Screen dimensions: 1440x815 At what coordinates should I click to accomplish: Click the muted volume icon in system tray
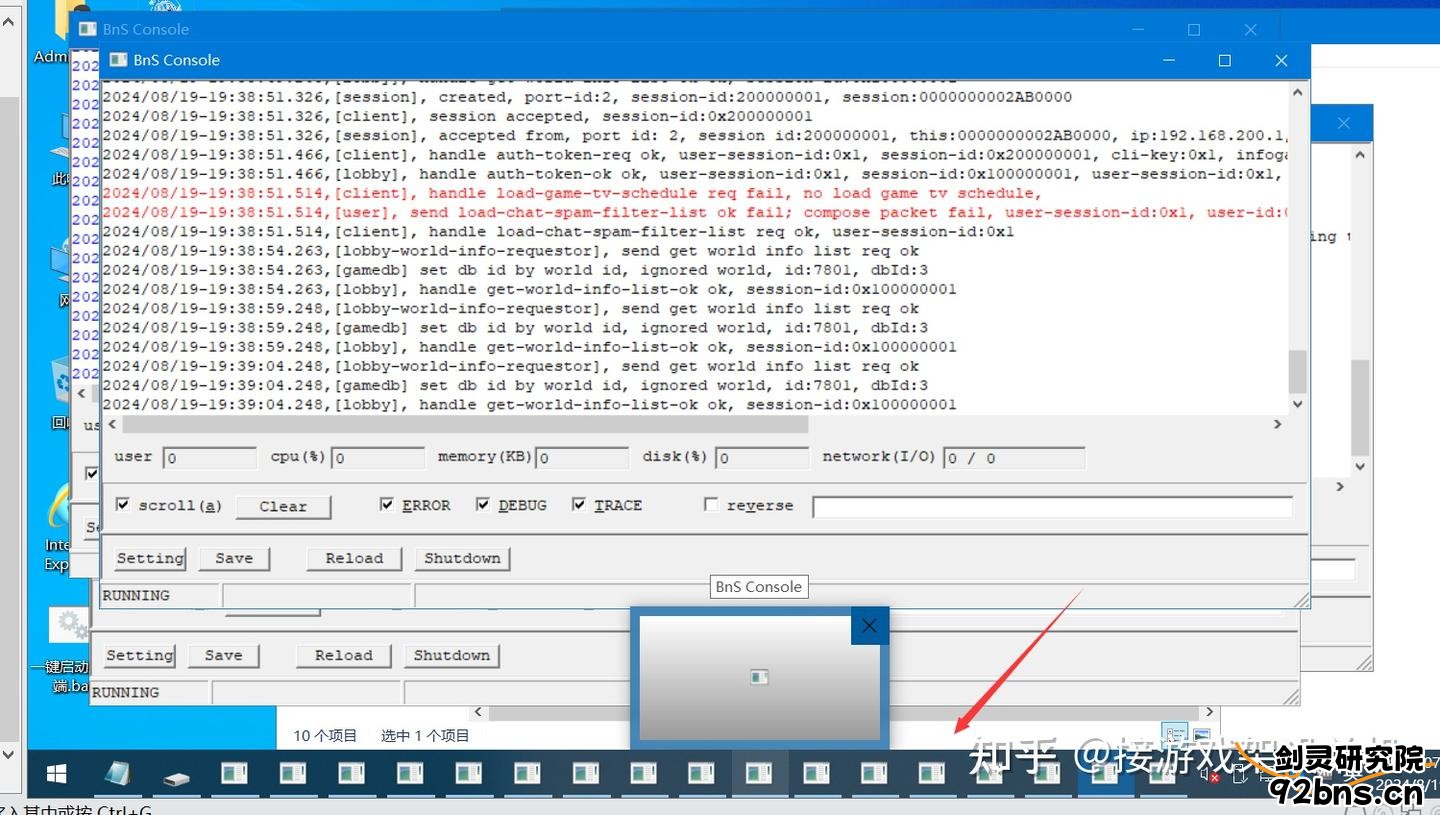(x=1209, y=773)
